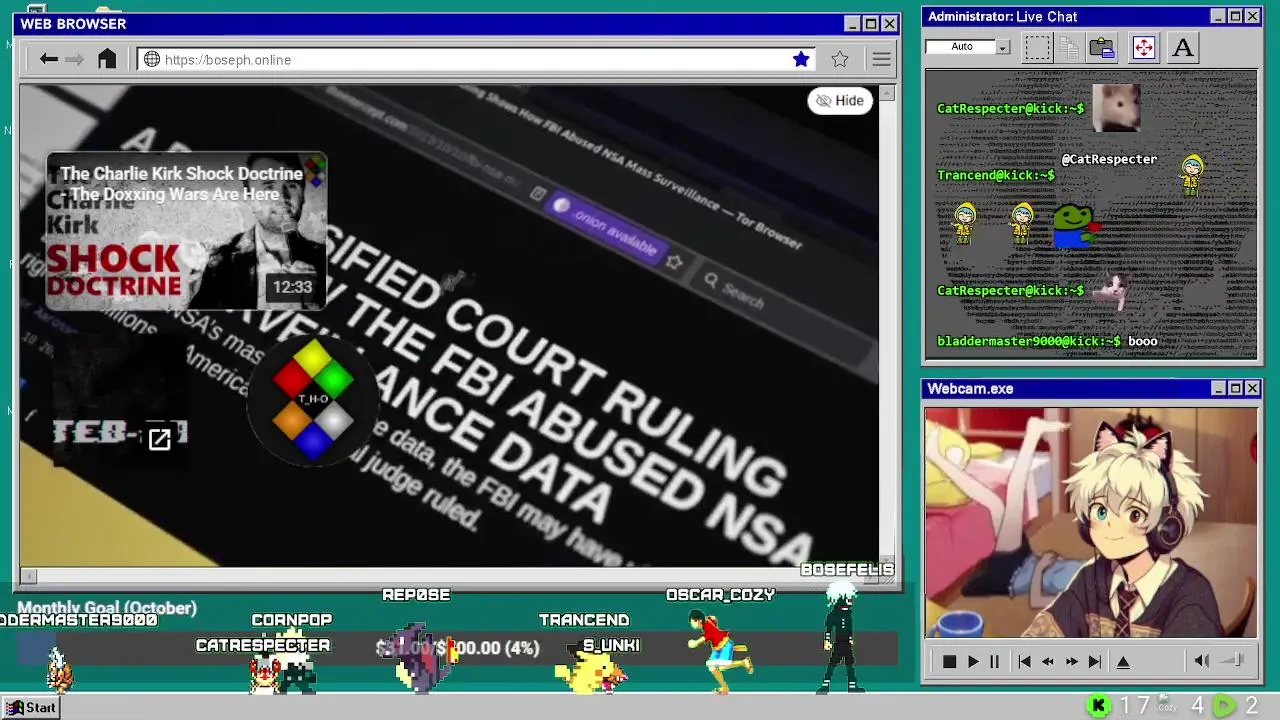The height and width of the screenshot is (720, 1280).
Task: Focus the boseph.online address field
Action: point(476,59)
